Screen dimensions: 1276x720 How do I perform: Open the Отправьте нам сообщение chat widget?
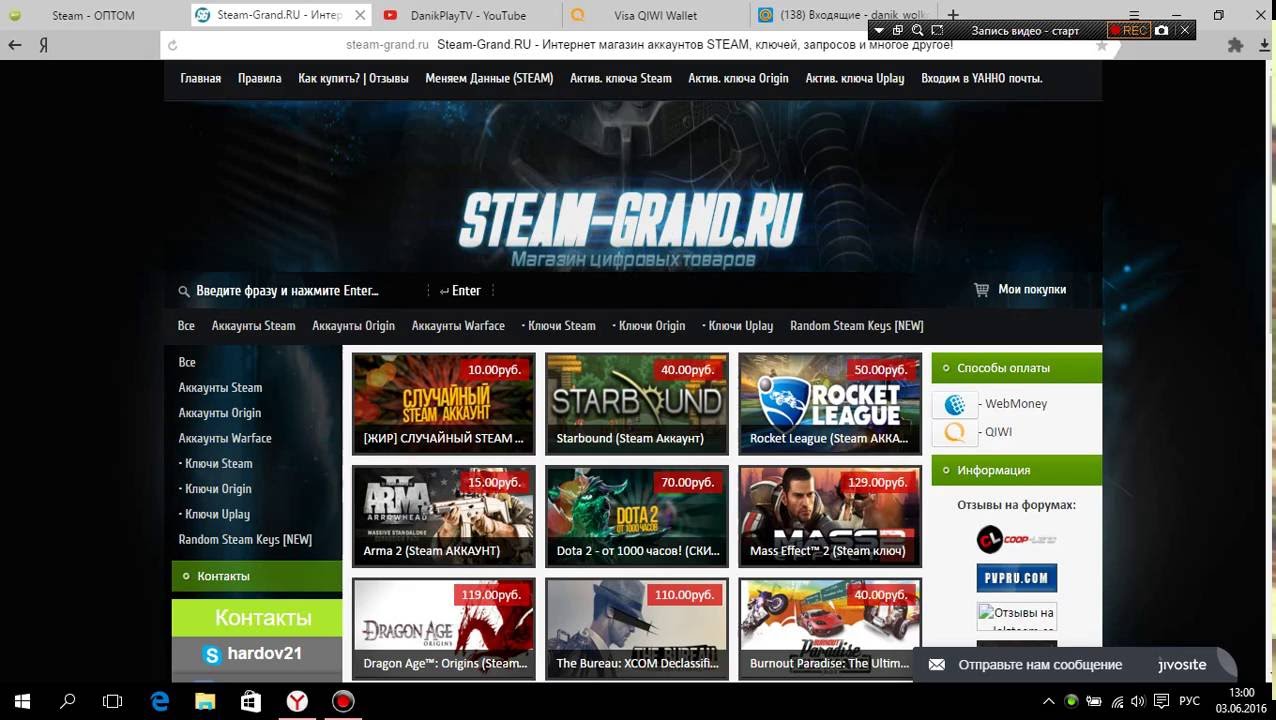tap(1075, 664)
